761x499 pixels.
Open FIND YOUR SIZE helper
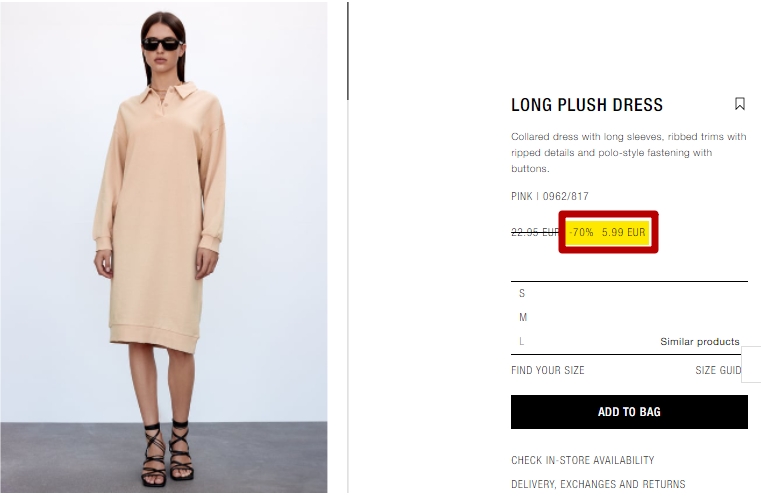point(547,370)
